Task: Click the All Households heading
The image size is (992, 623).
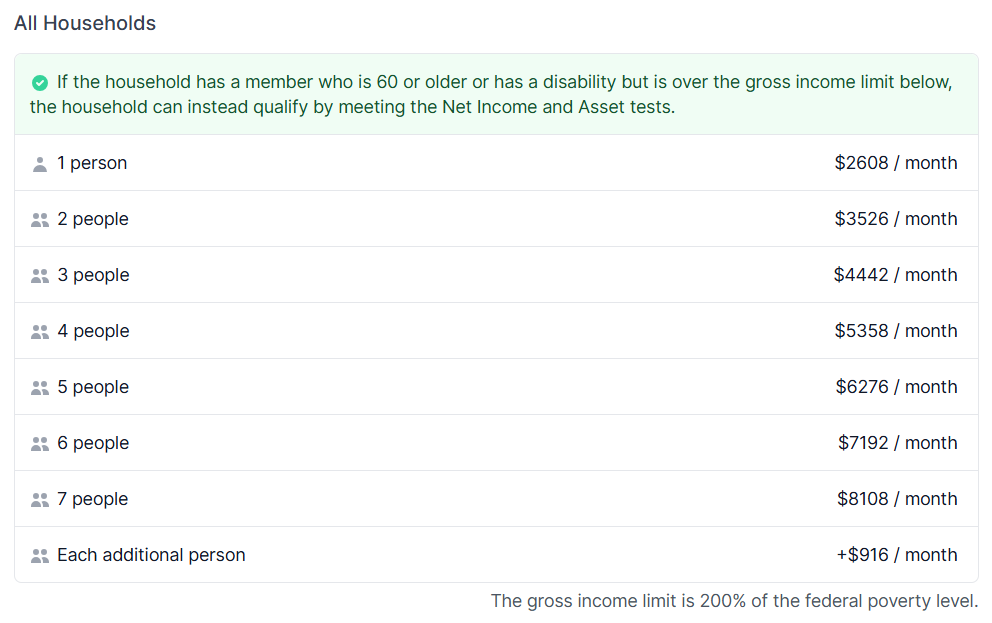Action: click(85, 23)
